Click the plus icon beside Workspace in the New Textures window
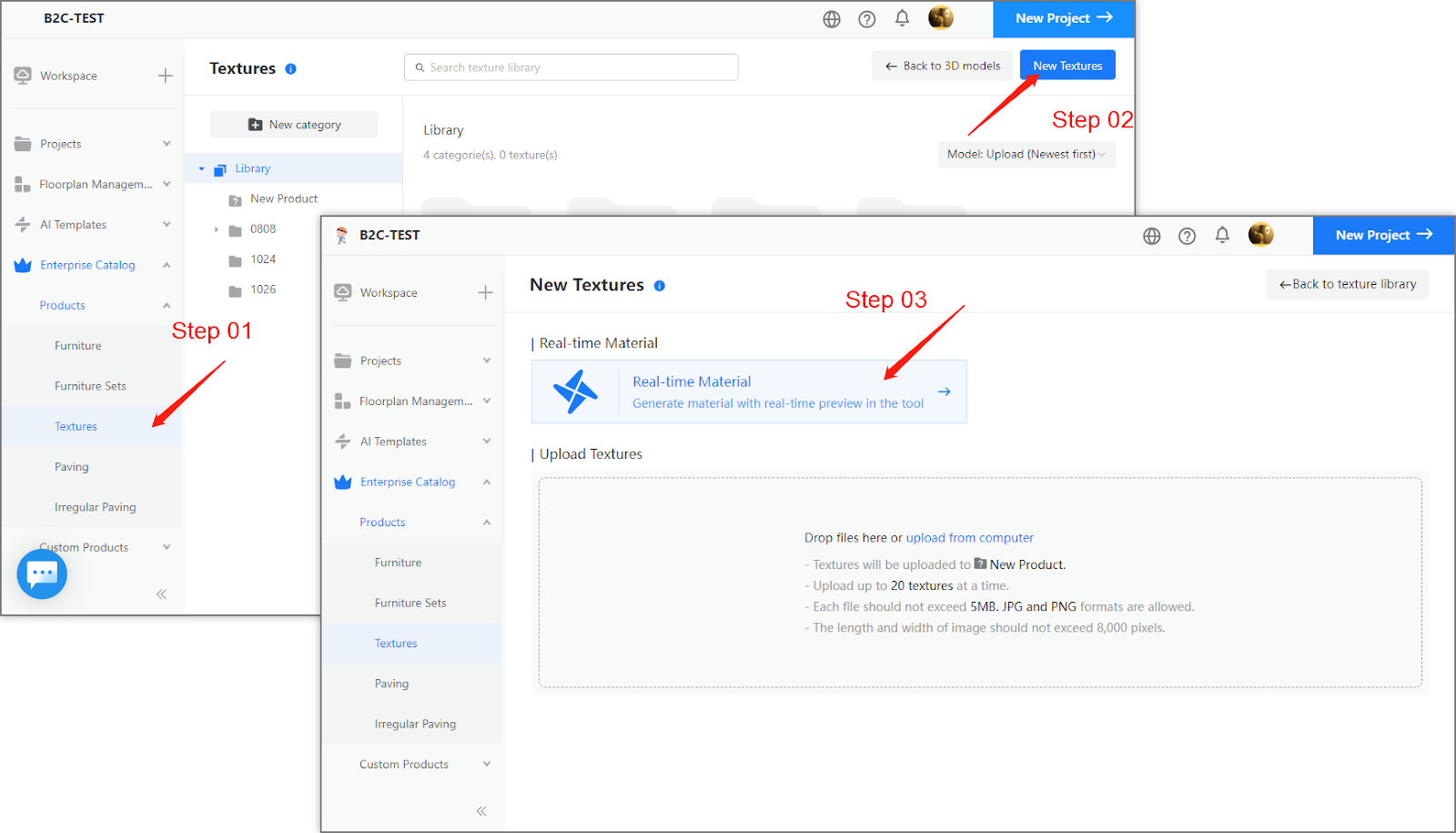The image size is (1456, 833). click(x=486, y=292)
